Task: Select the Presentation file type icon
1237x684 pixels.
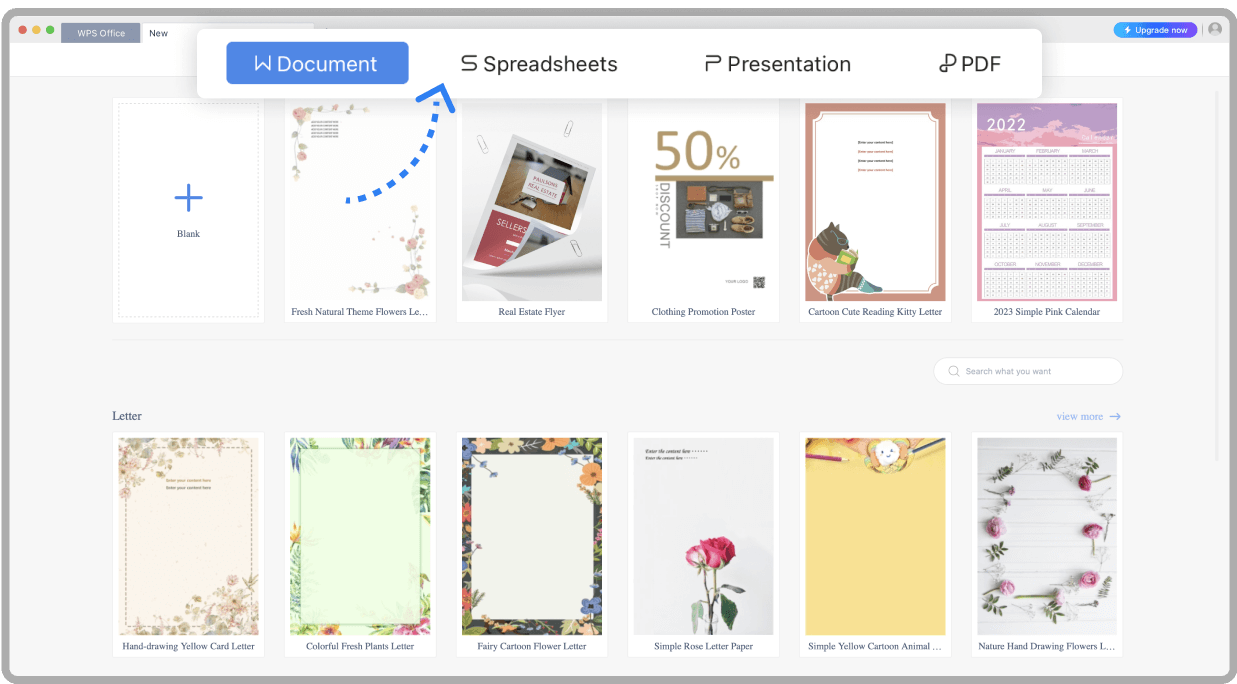Action: [714, 63]
